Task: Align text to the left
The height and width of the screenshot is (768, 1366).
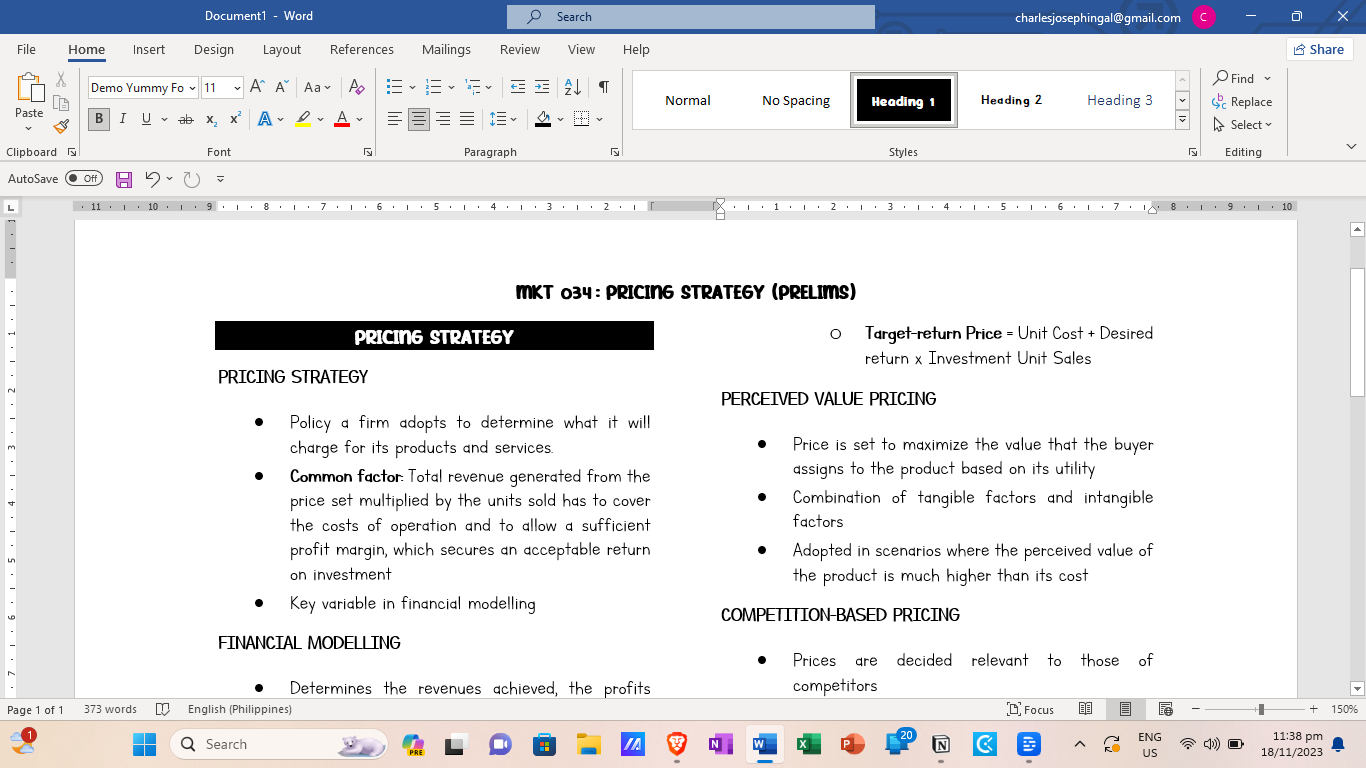Action: click(x=395, y=119)
